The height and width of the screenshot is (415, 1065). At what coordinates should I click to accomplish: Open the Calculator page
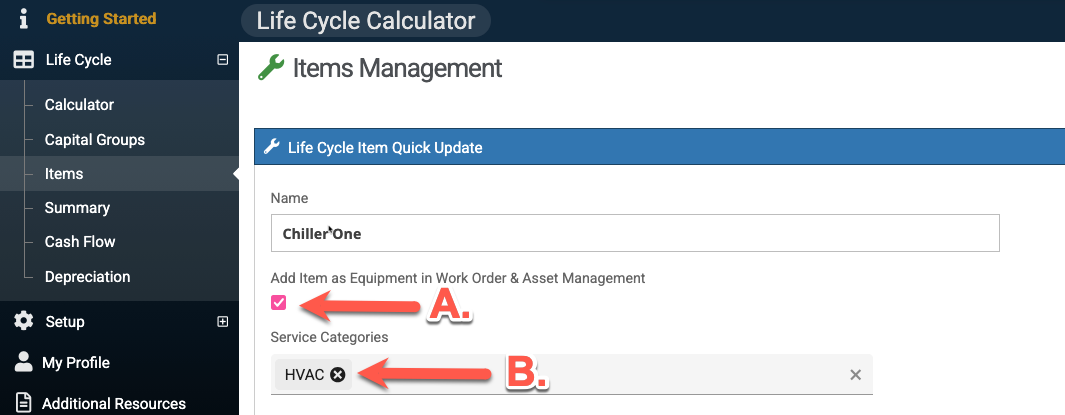79,105
